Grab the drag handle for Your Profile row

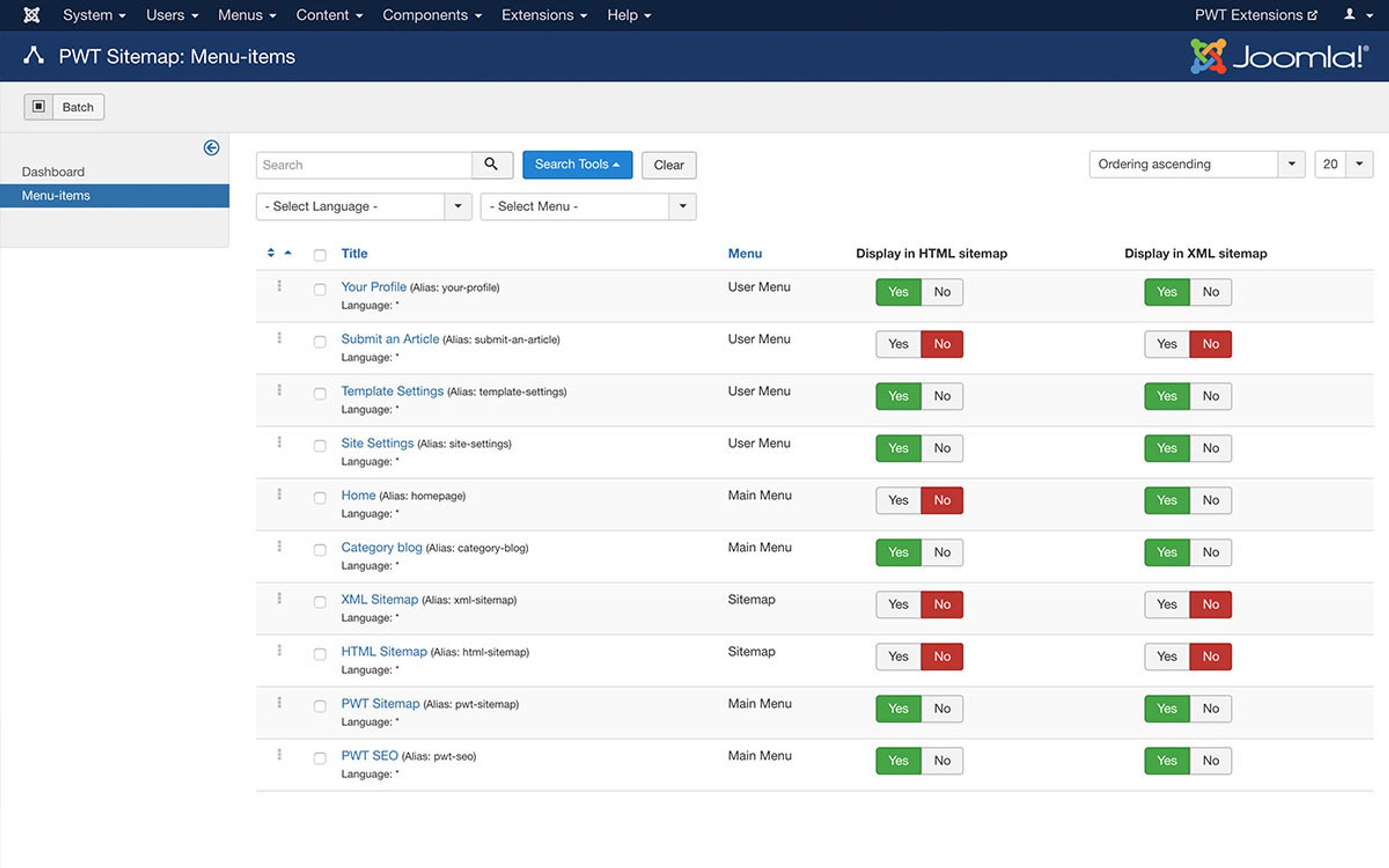click(x=280, y=286)
